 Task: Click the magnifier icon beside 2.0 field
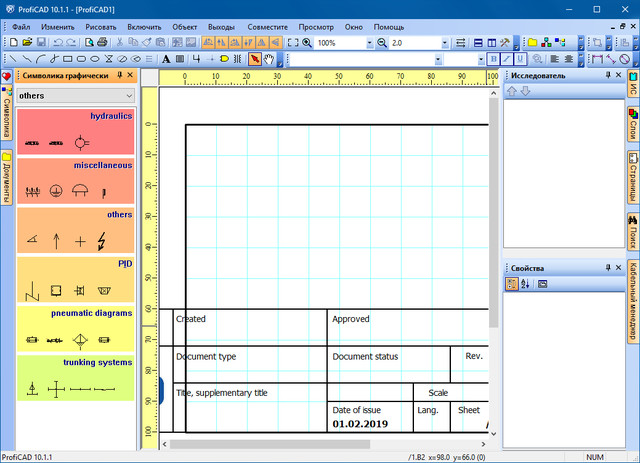pos(382,43)
